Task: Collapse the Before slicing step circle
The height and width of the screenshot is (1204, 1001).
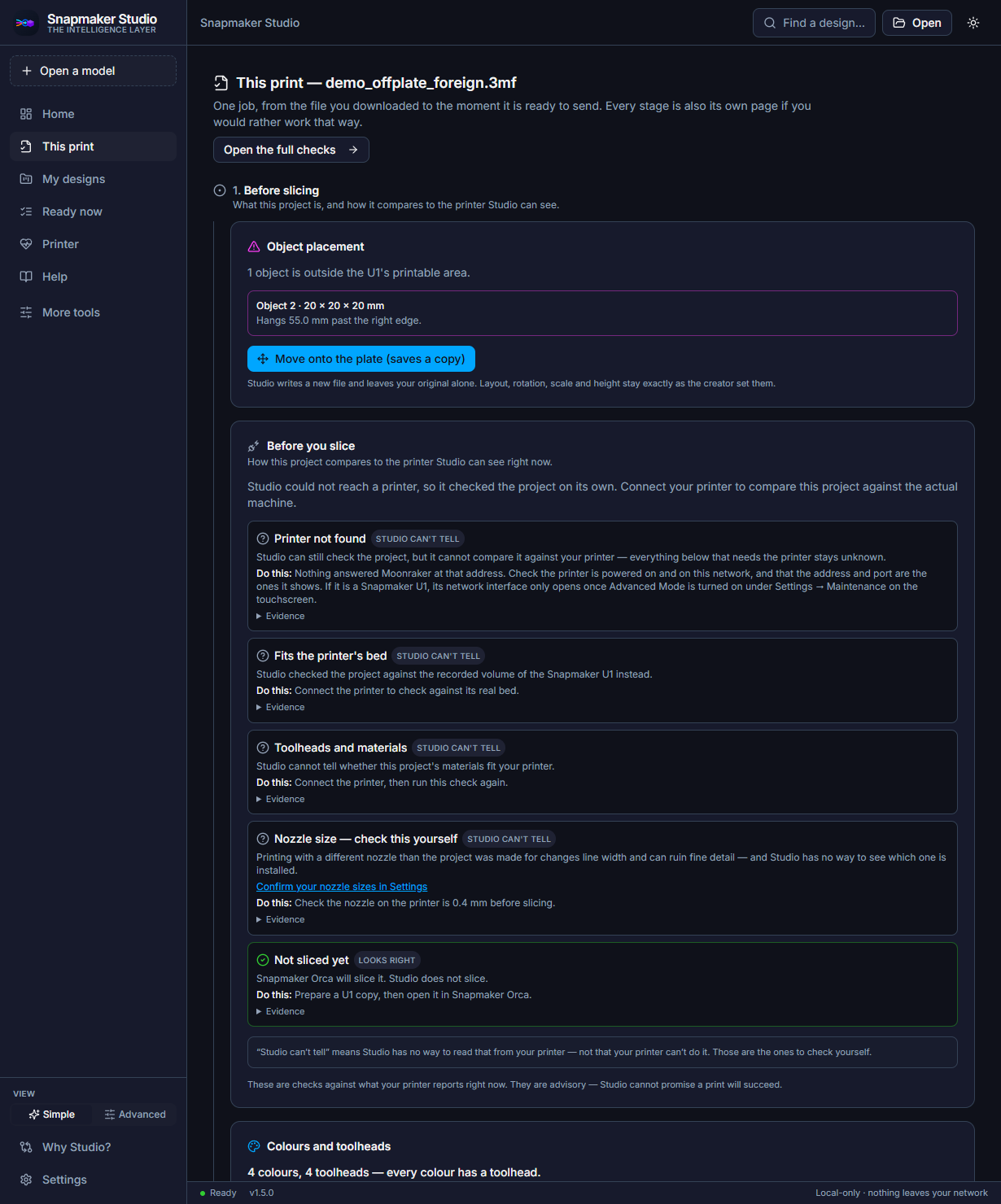Action: coord(220,190)
